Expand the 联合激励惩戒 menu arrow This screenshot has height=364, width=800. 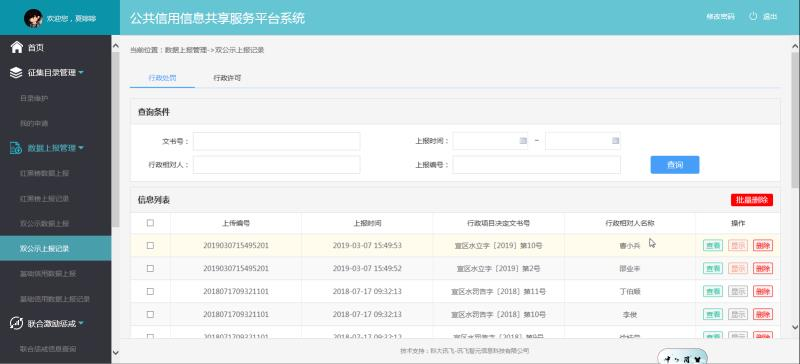coord(81,323)
